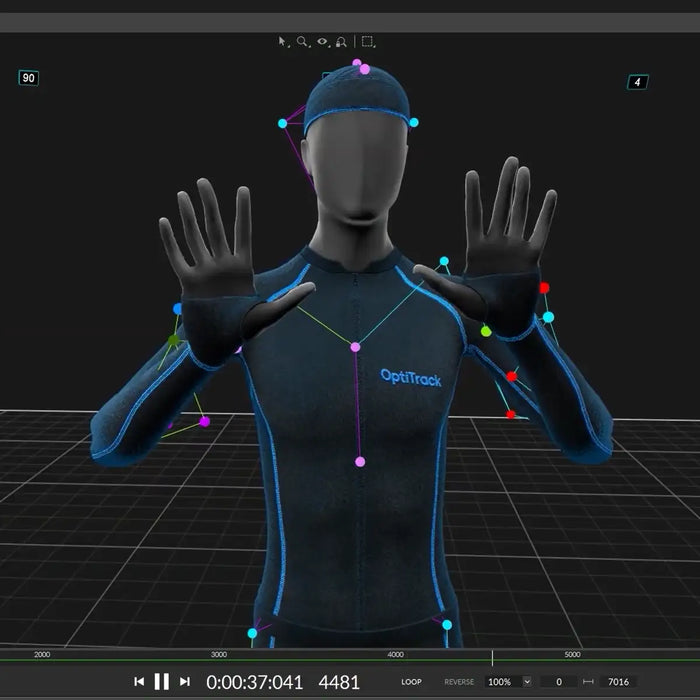Image resolution: width=700 pixels, height=700 pixels.
Task: Click the 90 label in viewport corner
Action: click(x=28, y=78)
